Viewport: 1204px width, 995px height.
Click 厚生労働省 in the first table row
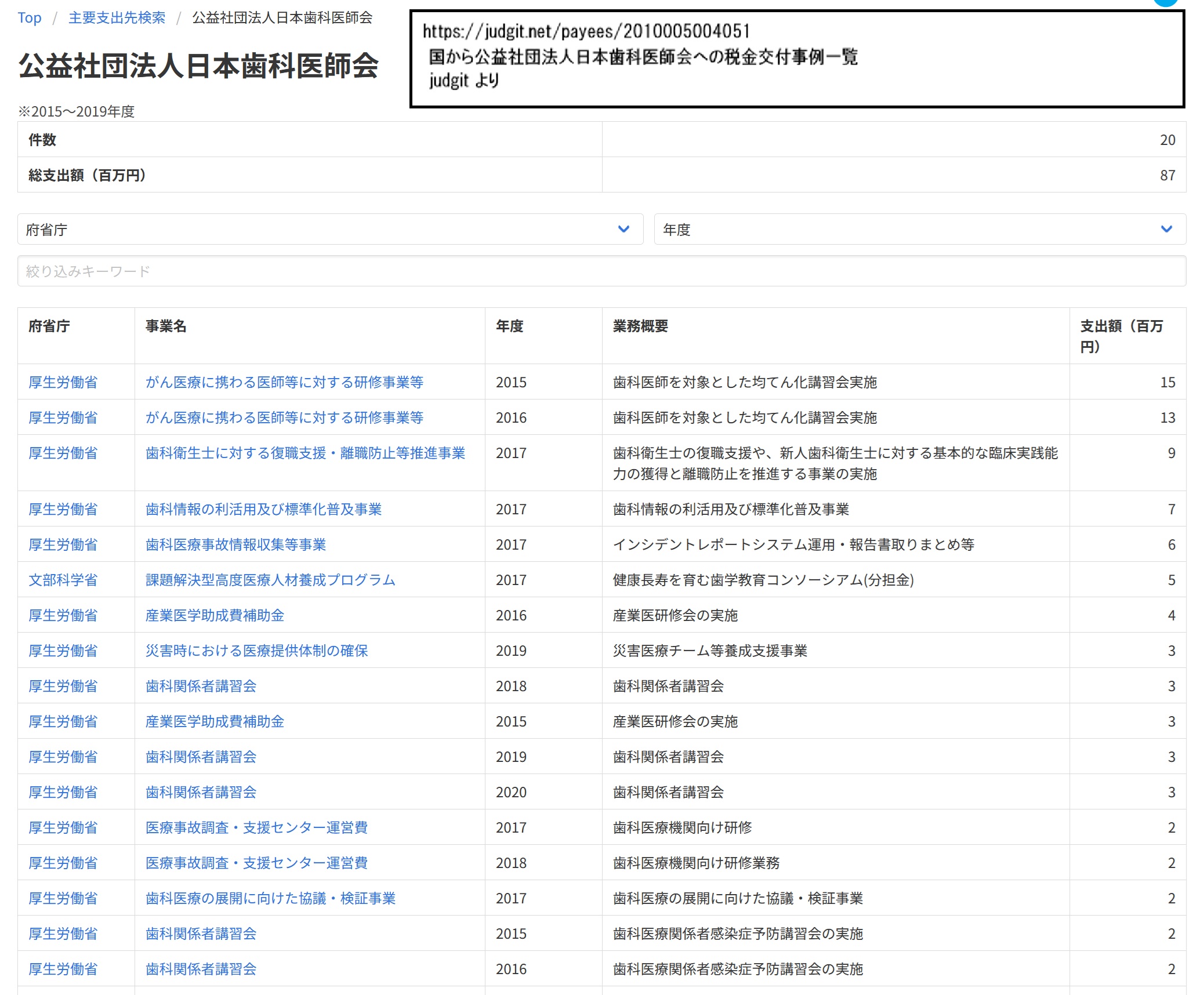63,383
